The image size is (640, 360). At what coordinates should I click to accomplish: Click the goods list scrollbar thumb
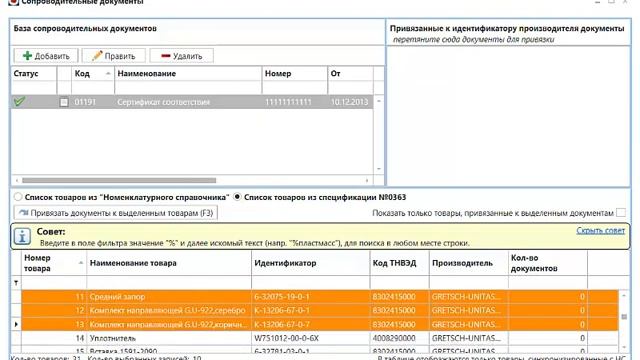pos(624,317)
